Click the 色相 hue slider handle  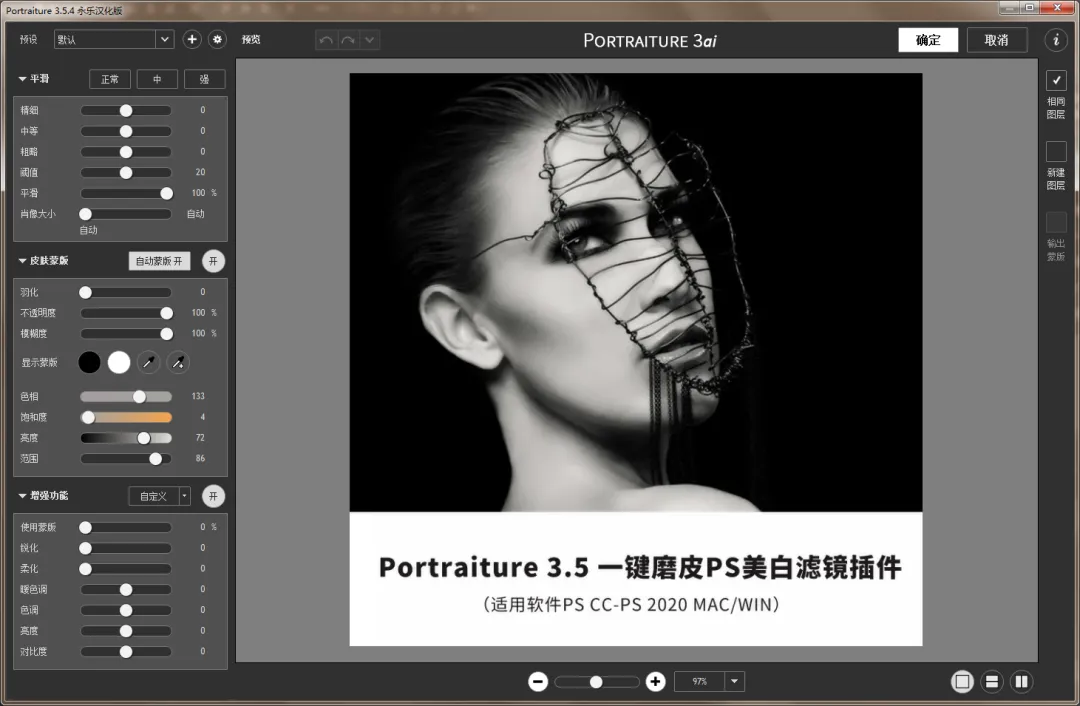point(140,397)
